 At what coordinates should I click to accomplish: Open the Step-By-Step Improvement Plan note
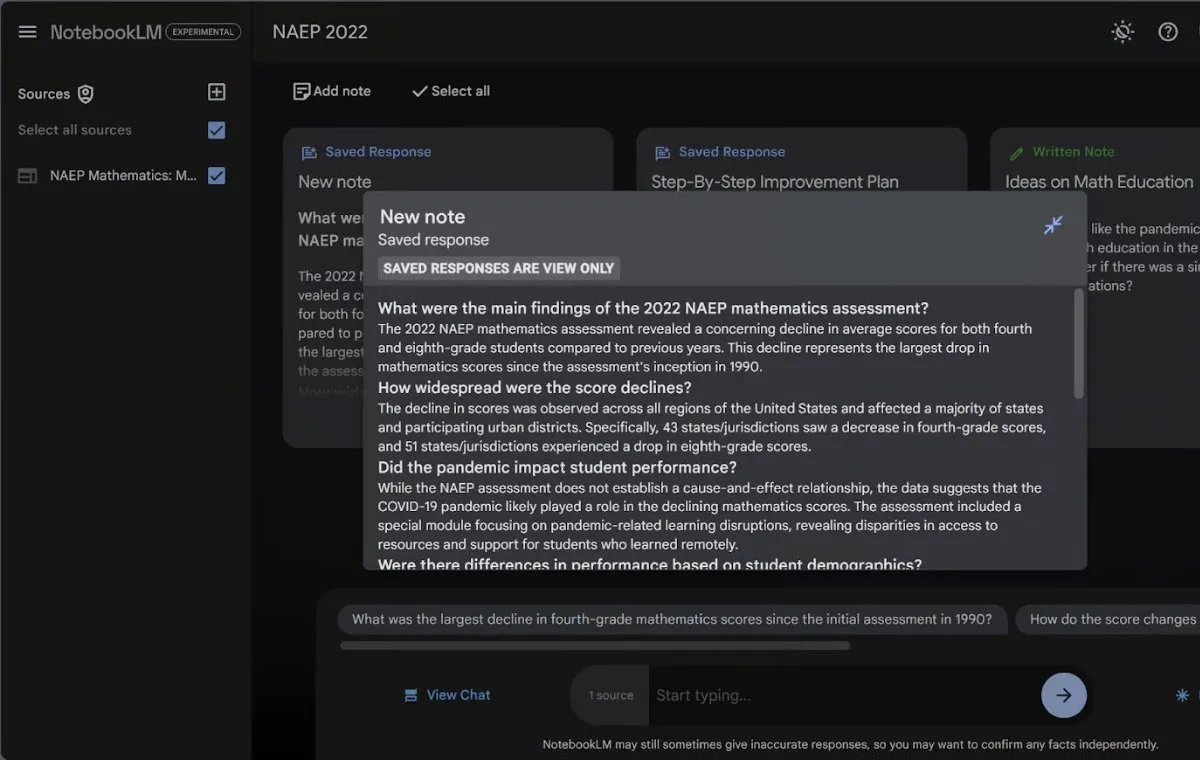point(775,182)
